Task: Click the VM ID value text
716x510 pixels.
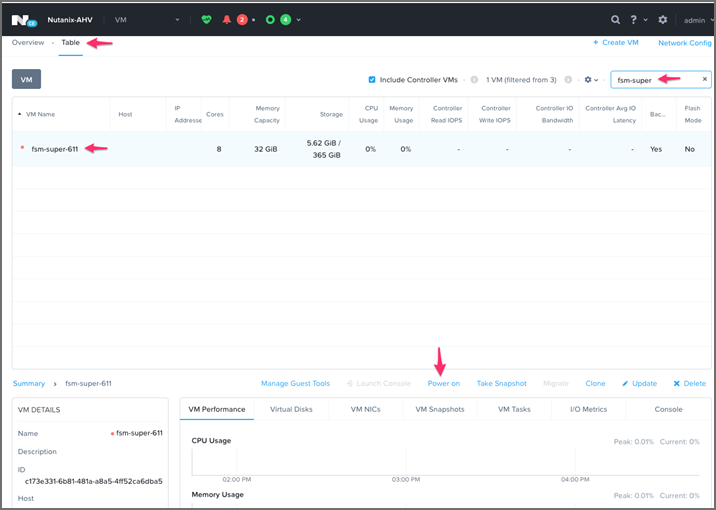Action: click(94, 481)
